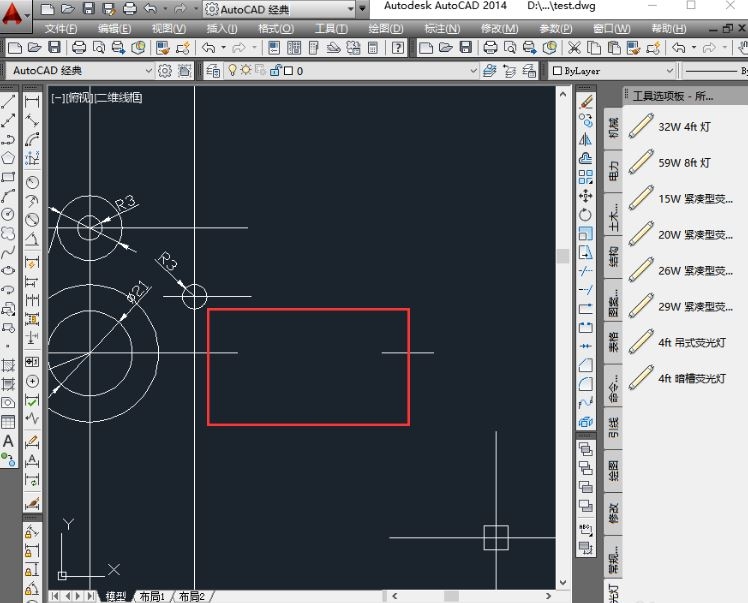Open the 绘图(D) menu

[385, 29]
